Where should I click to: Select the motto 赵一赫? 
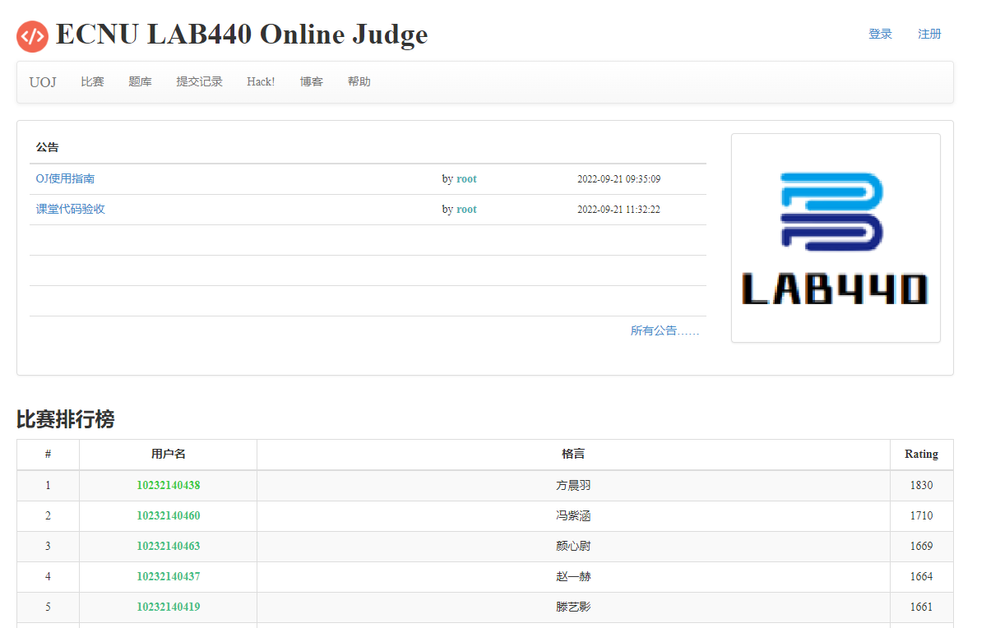(573, 576)
